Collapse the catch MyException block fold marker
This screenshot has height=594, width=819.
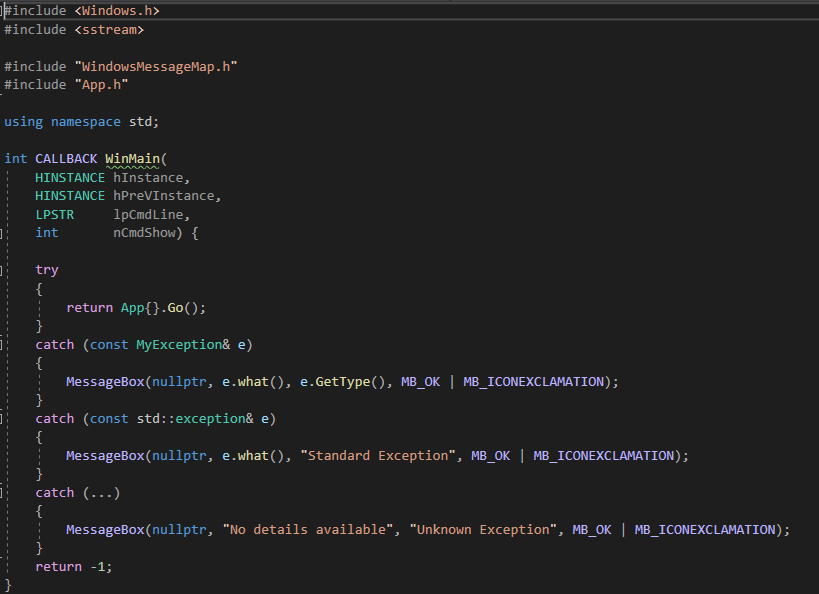point(1,344)
